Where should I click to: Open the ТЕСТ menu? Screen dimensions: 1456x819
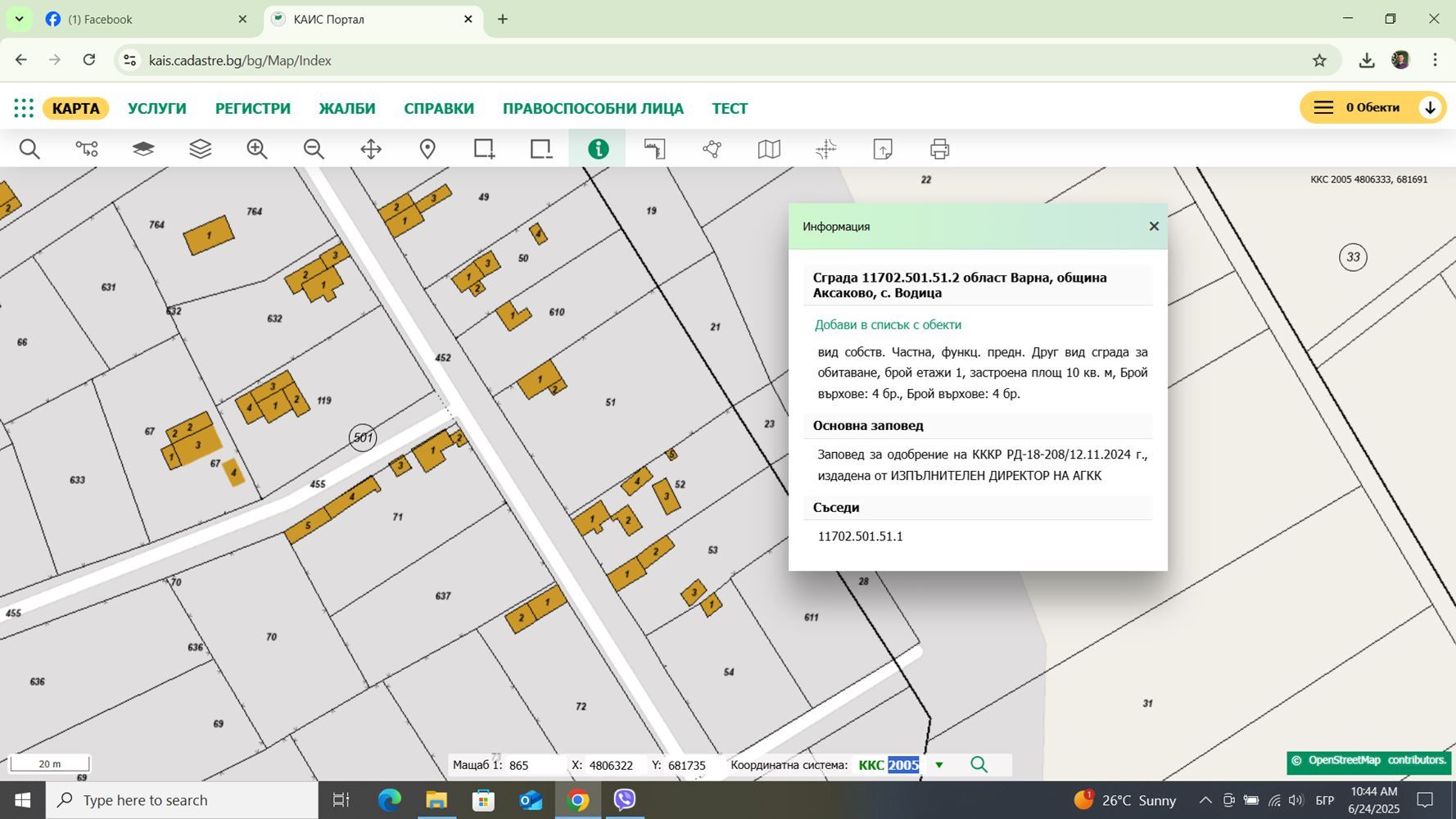730,108
